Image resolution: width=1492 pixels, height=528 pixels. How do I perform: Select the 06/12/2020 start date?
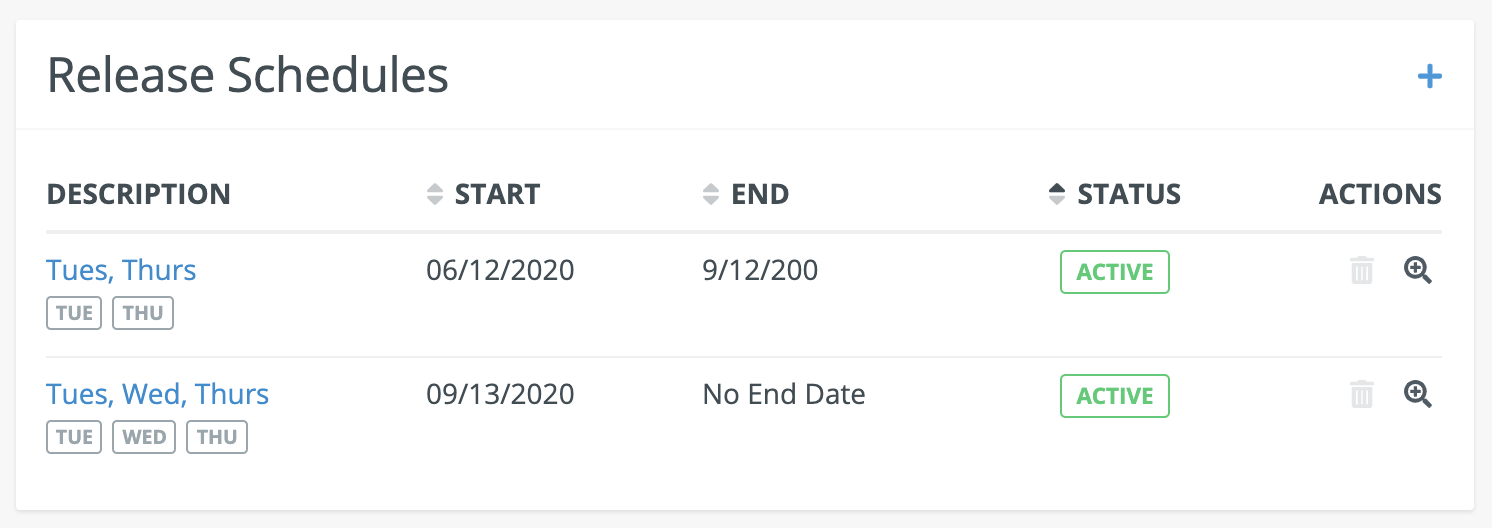pyautogui.click(x=500, y=270)
